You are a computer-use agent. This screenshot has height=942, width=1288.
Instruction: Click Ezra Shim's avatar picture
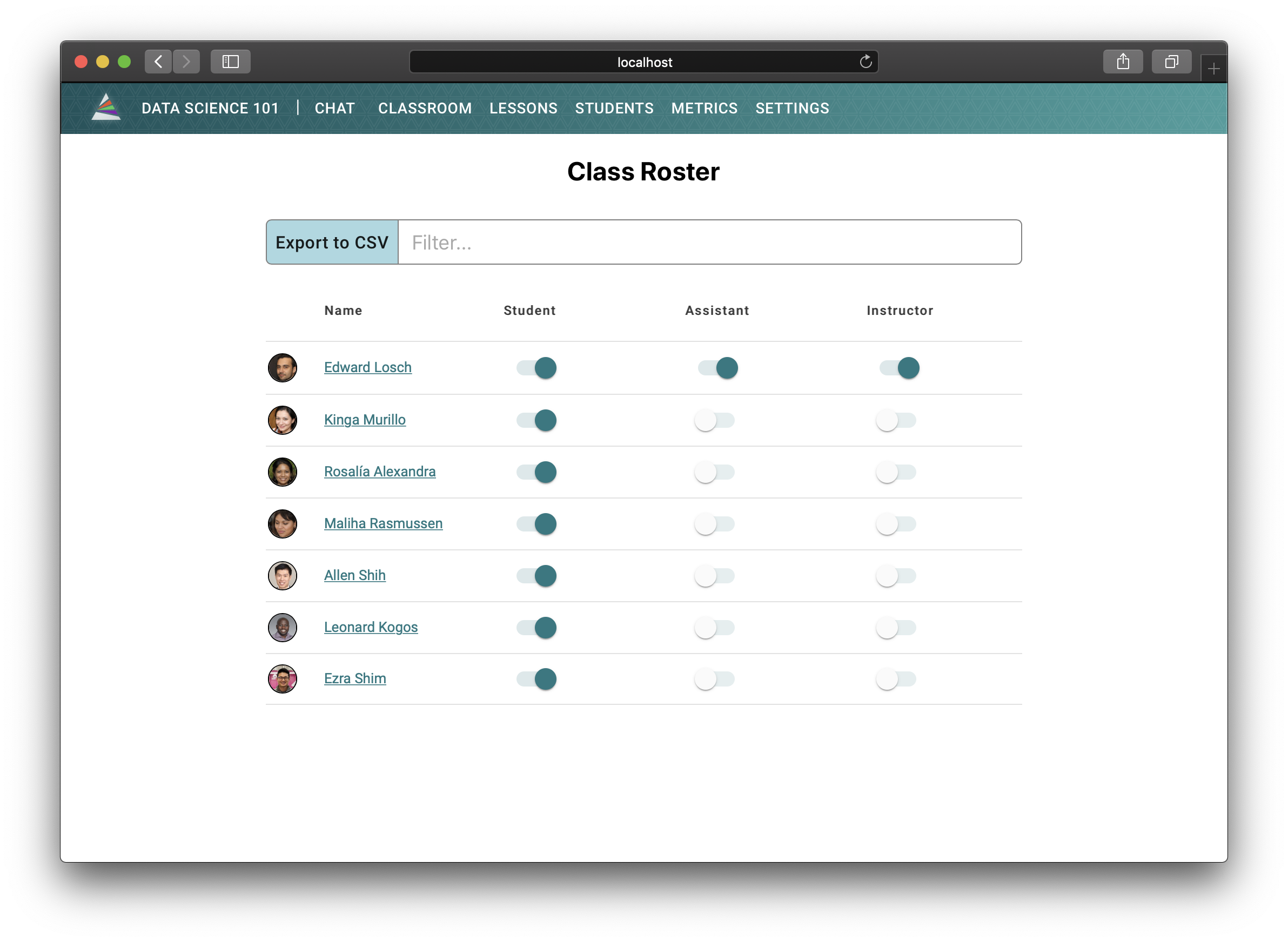click(x=283, y=678)
